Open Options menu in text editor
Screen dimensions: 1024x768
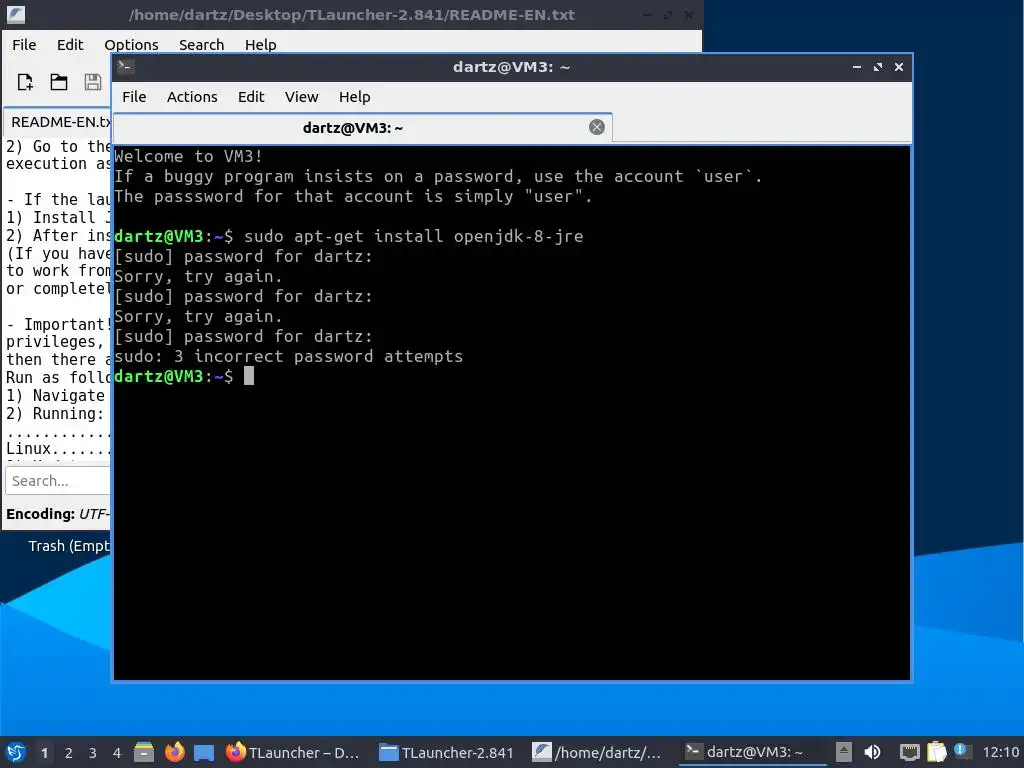point(131,44)
